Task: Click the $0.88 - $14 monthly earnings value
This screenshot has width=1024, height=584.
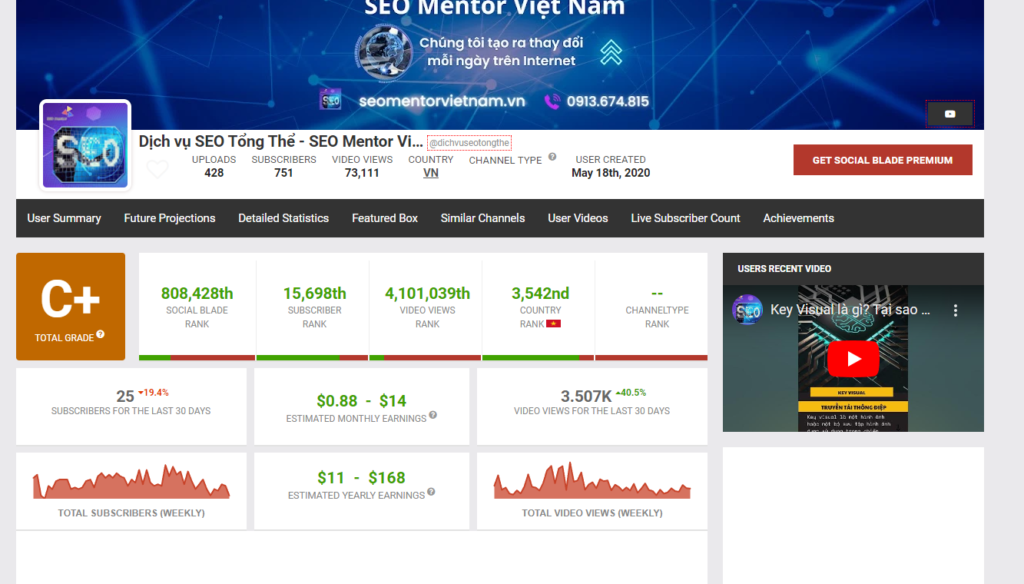Action: point(362,400)
